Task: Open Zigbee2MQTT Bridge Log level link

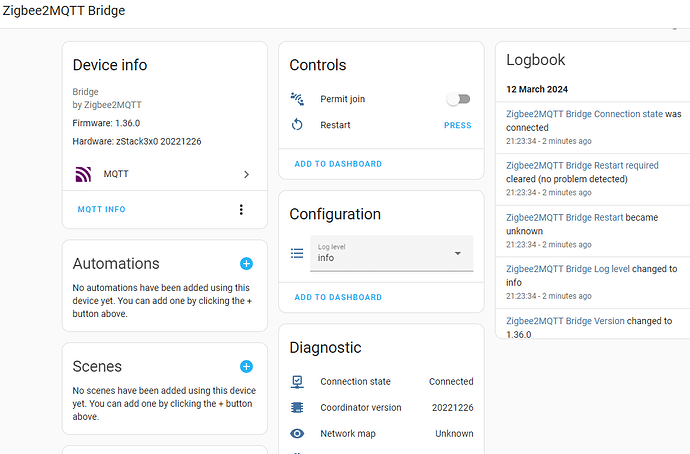Action: 568,269
